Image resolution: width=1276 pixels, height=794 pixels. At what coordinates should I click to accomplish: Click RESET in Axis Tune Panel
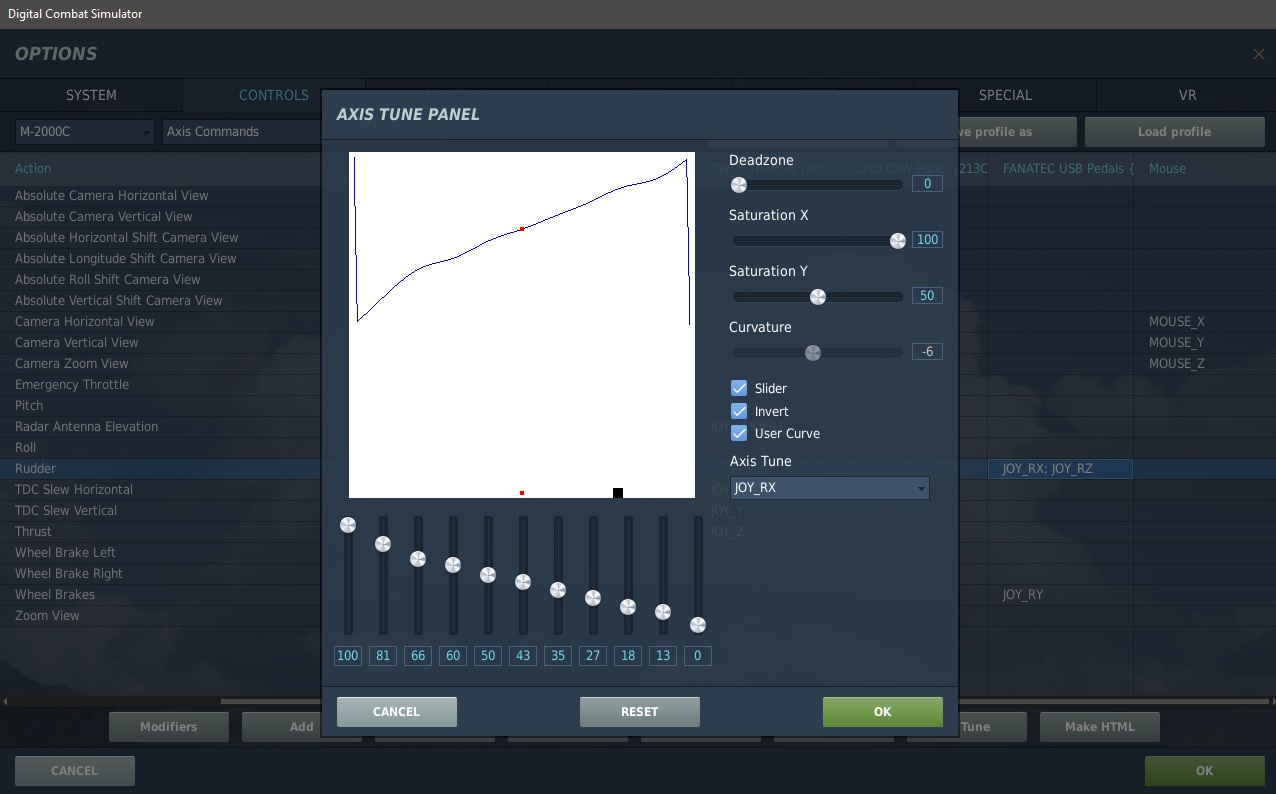click(640, 712)
